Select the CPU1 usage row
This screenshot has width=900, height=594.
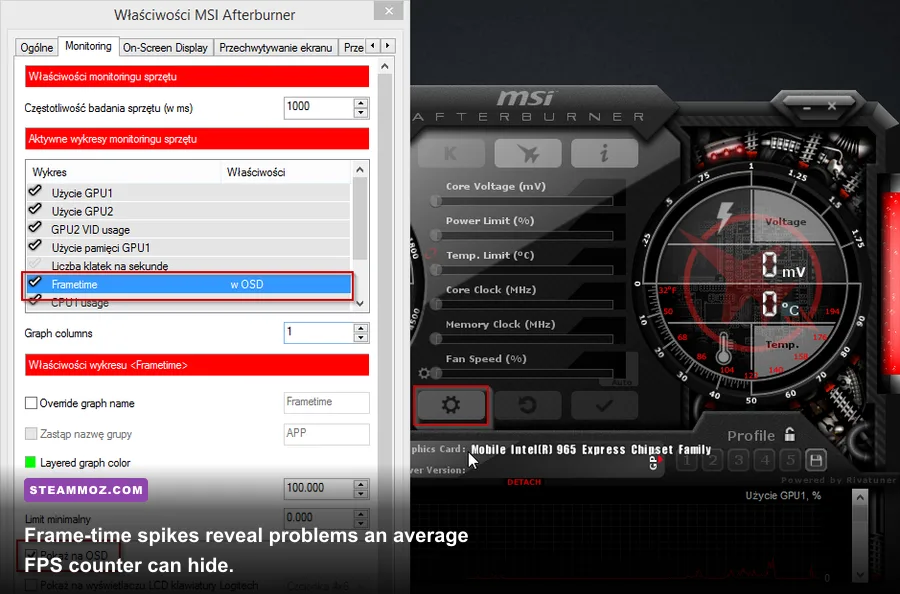[x=188, y=303]
